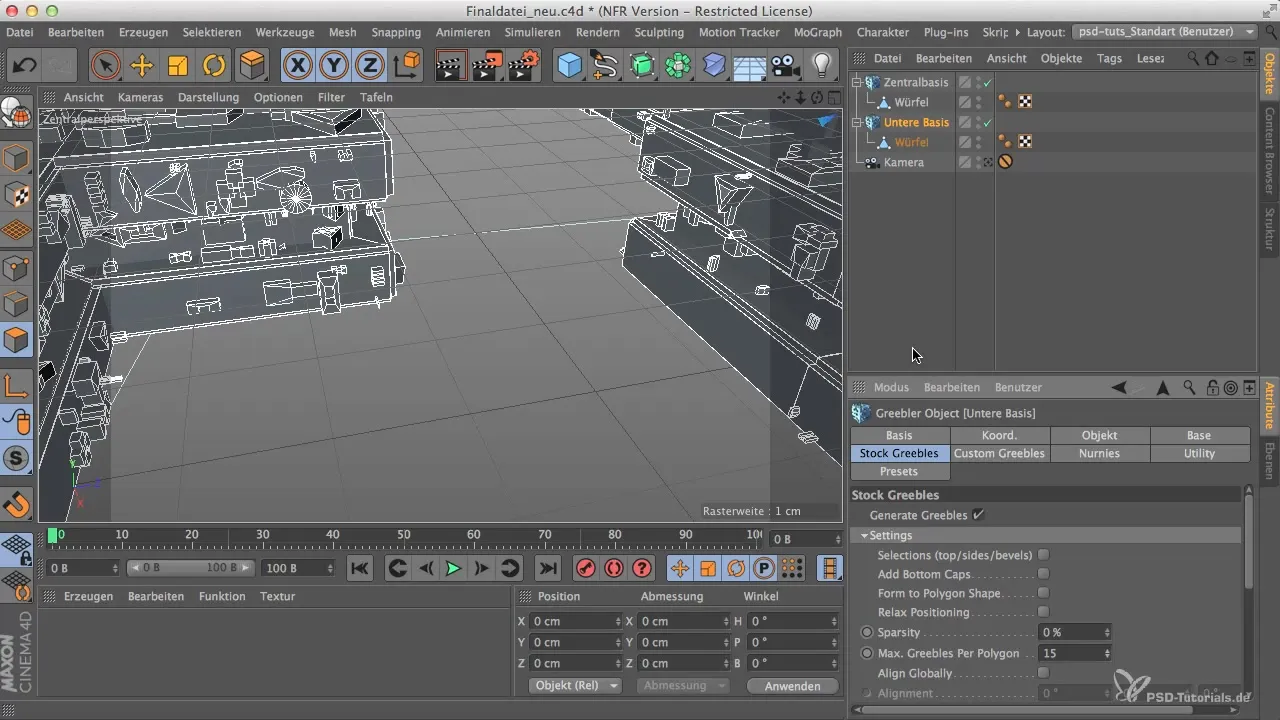Toggle Z axis lock
This screenshot has width=1280, height=720.
(370, 66)
